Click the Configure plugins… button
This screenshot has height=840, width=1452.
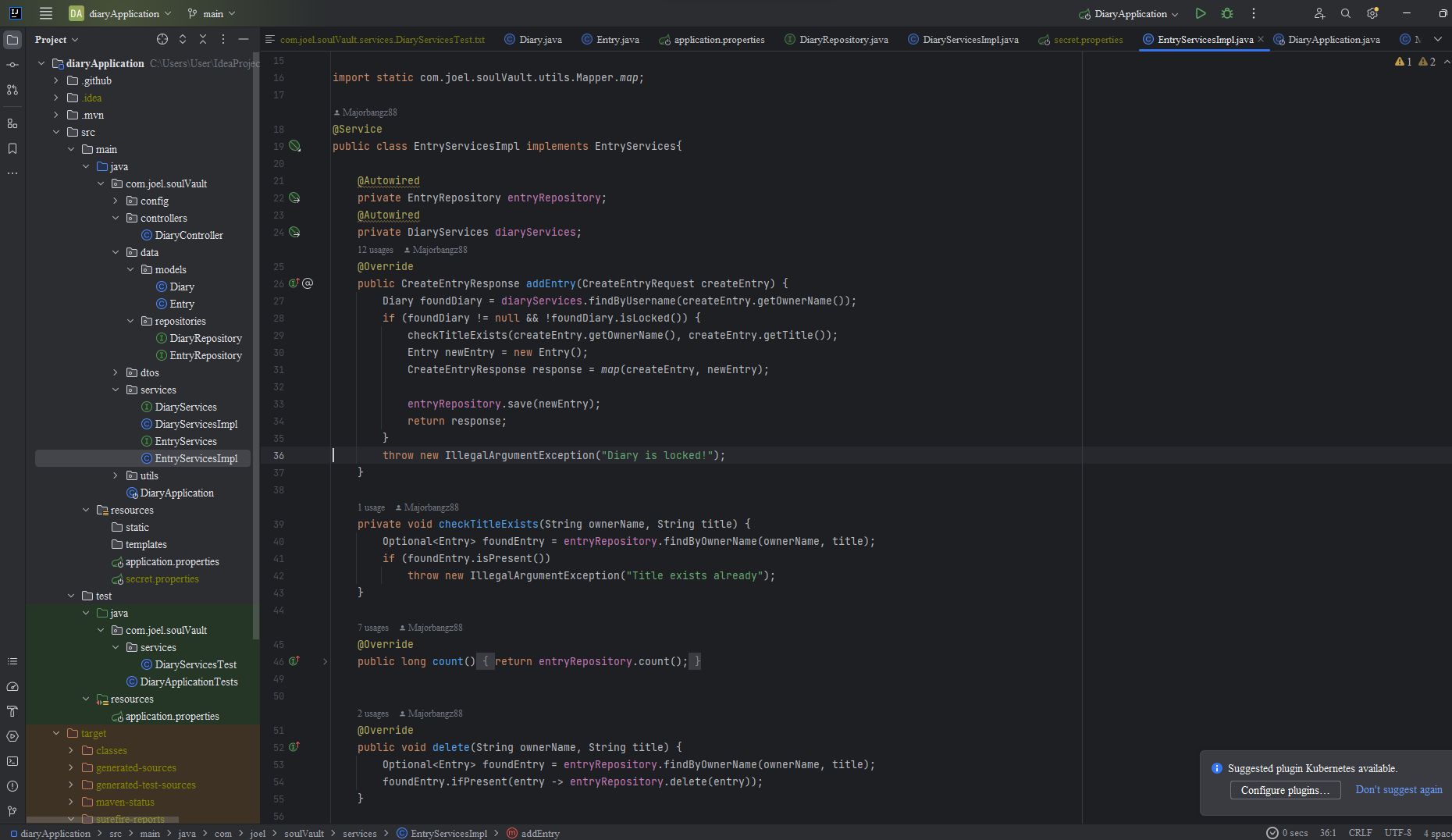[x=1285, y=790]
